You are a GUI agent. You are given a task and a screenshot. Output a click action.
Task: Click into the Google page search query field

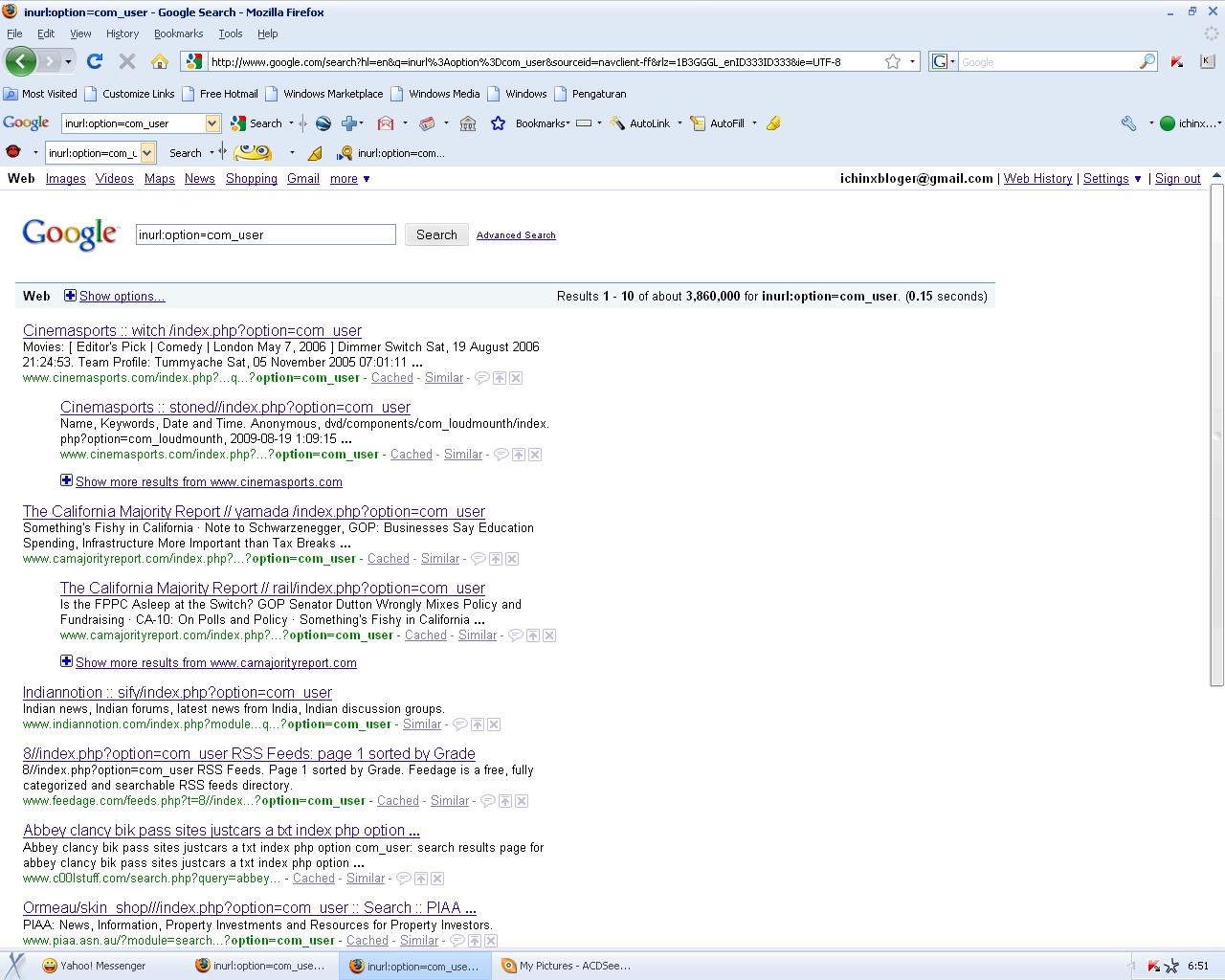point(266,234)
